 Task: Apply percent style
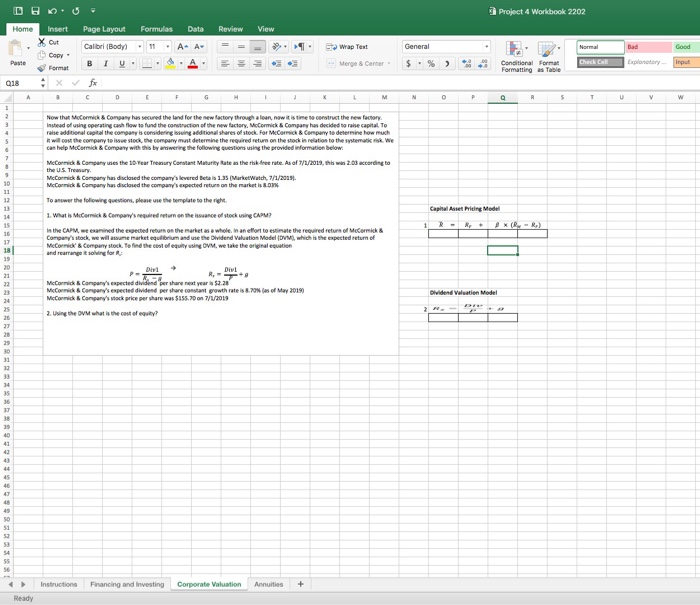coord(431,63)
